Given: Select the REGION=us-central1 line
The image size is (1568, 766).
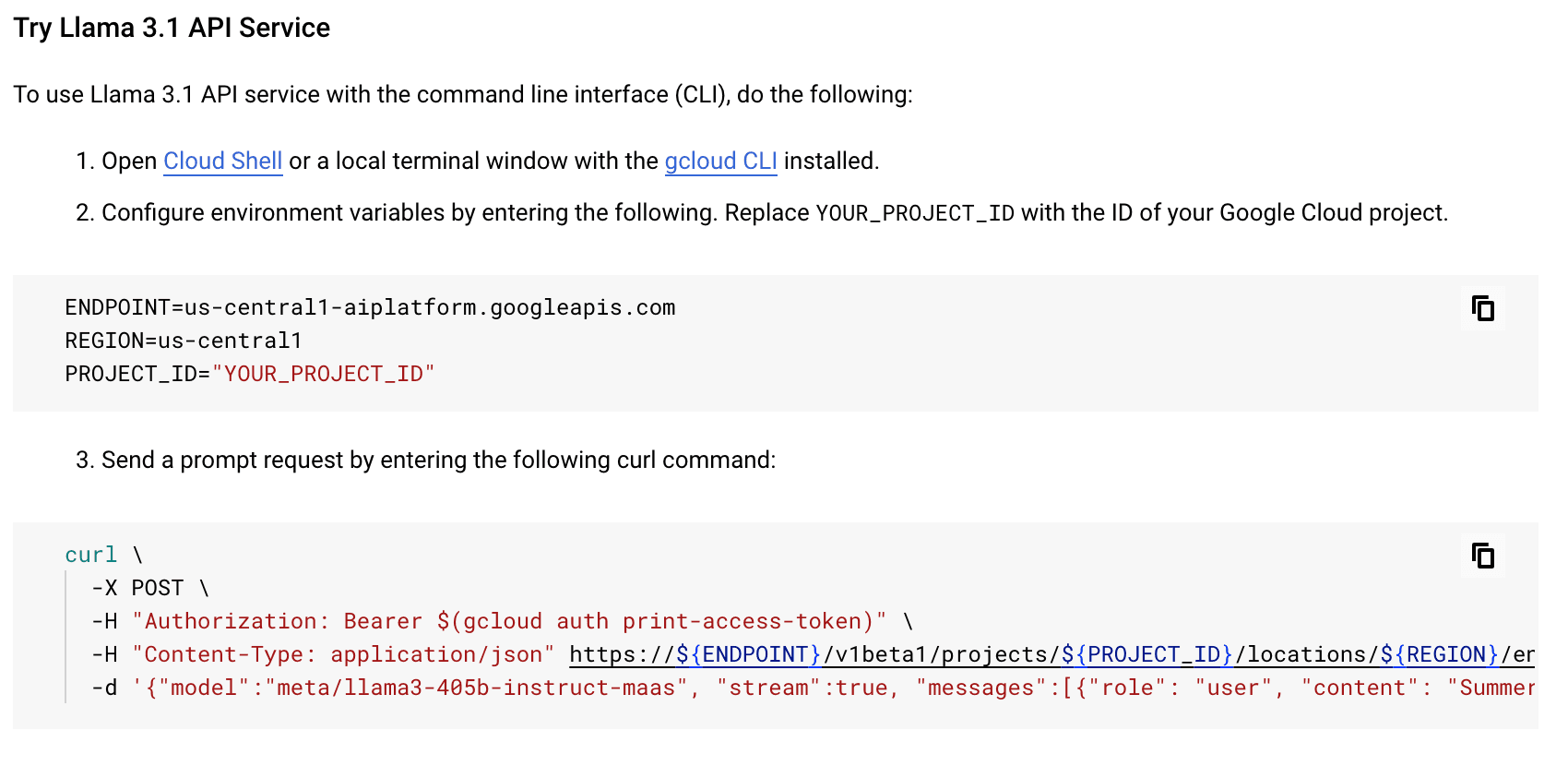Looking at the screenshot, I should [181, 341].
